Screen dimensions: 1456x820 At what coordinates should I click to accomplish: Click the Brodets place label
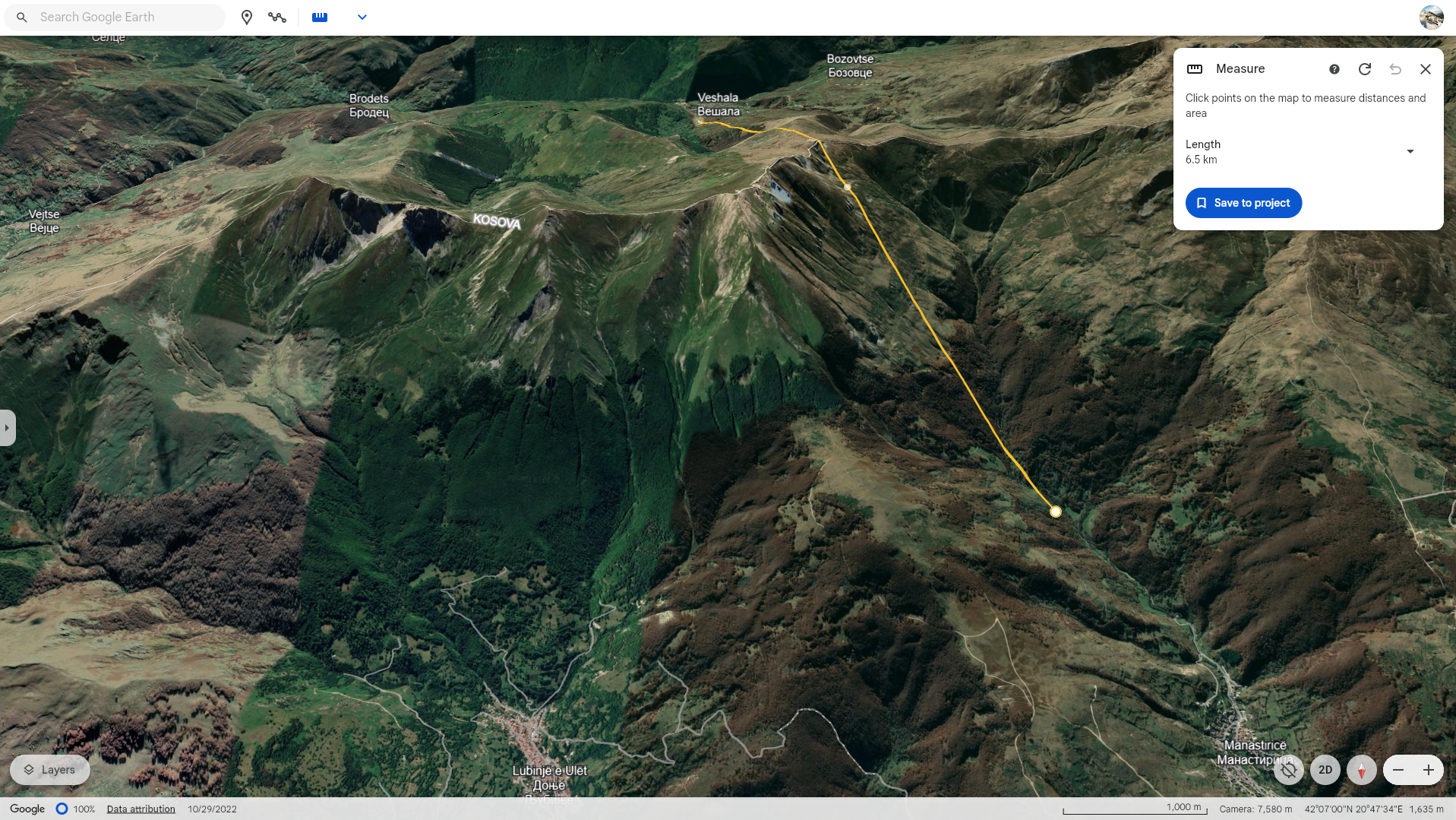pos(369,105)
